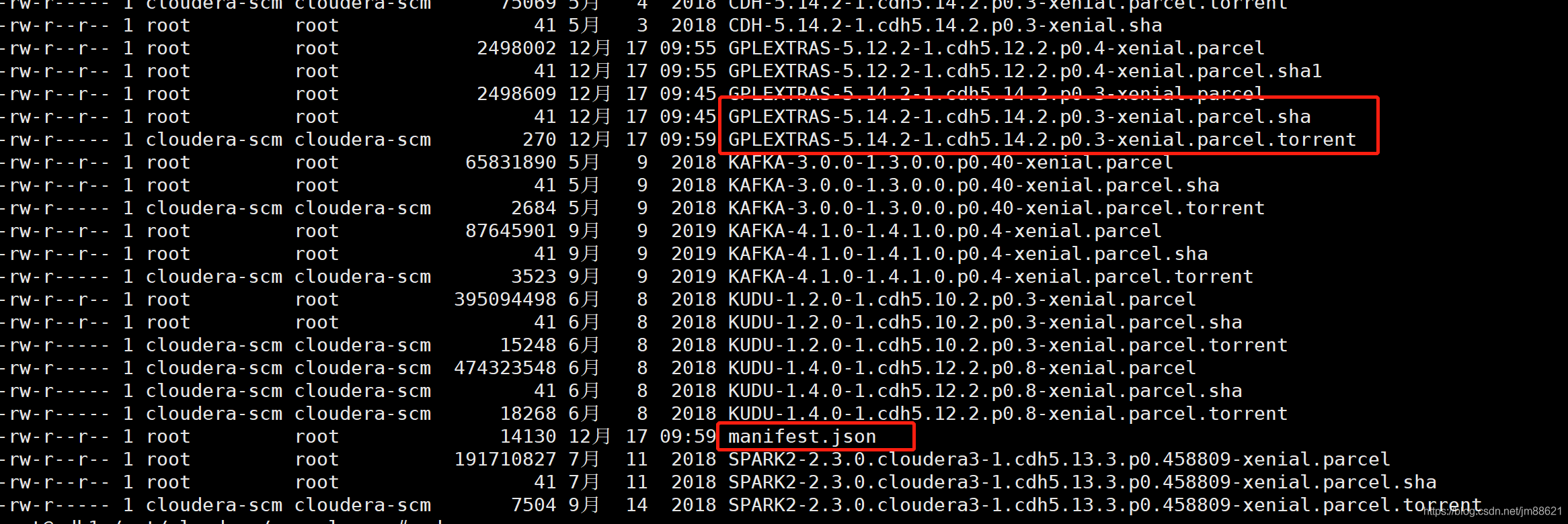Click file size 18268

click(528, 414)
